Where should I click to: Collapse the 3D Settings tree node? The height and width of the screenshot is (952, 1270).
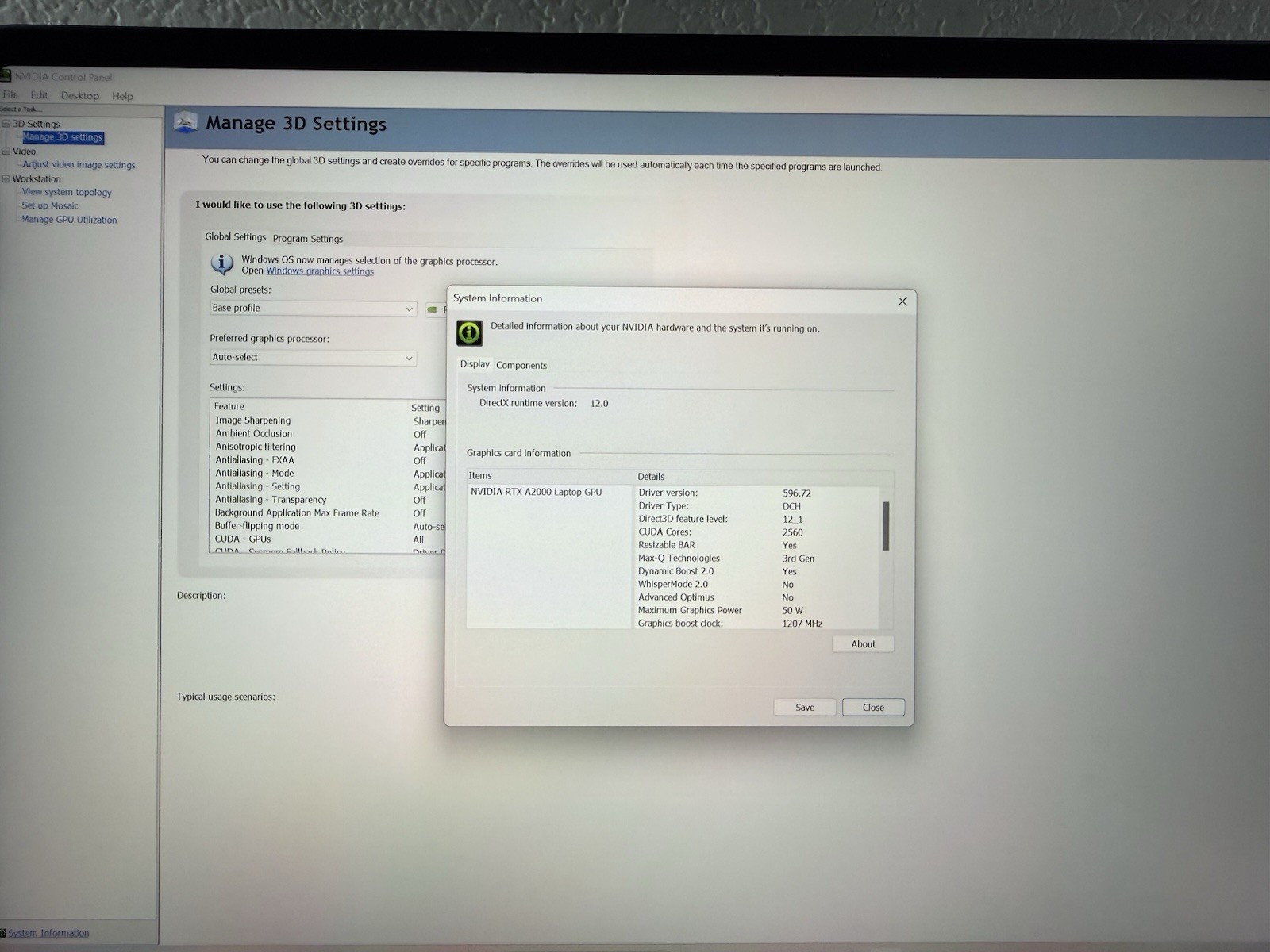[6, 124]
